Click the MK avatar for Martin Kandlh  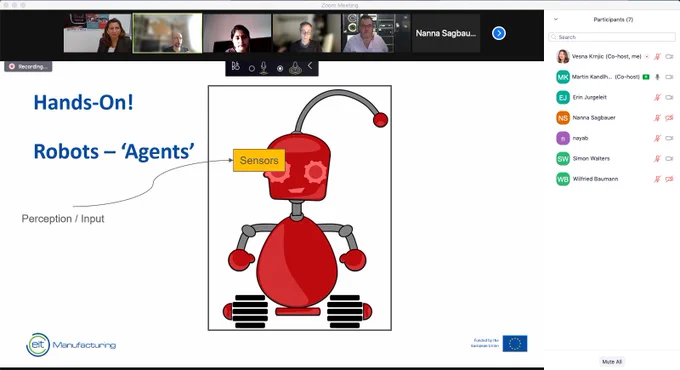(x=563, y=77)
